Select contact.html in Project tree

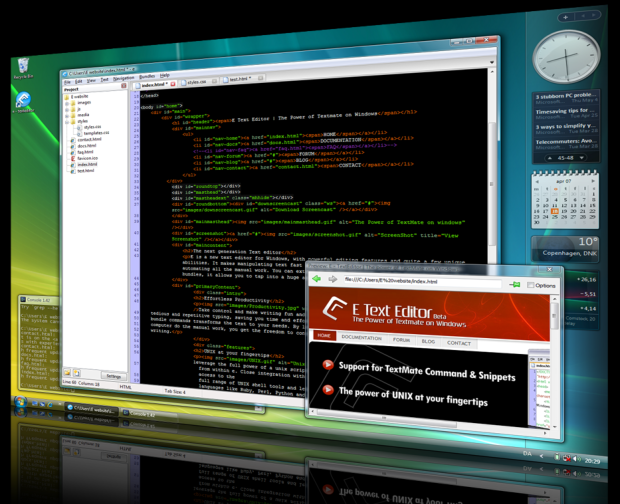pos(86,140)
